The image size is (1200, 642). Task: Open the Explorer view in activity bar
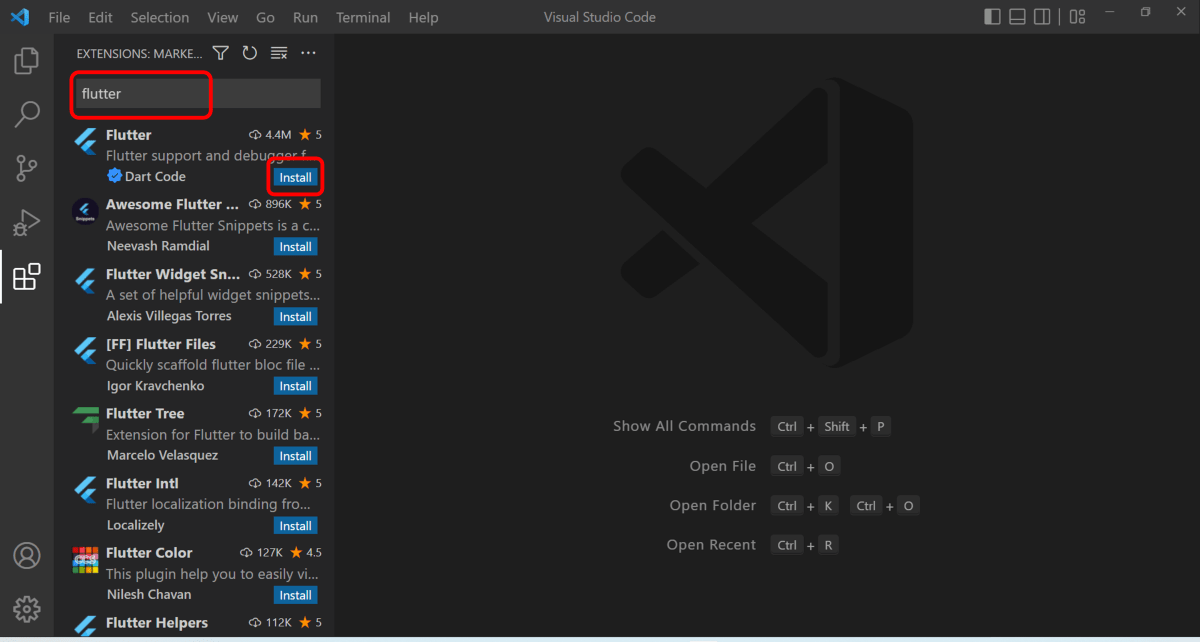(27, 61)
